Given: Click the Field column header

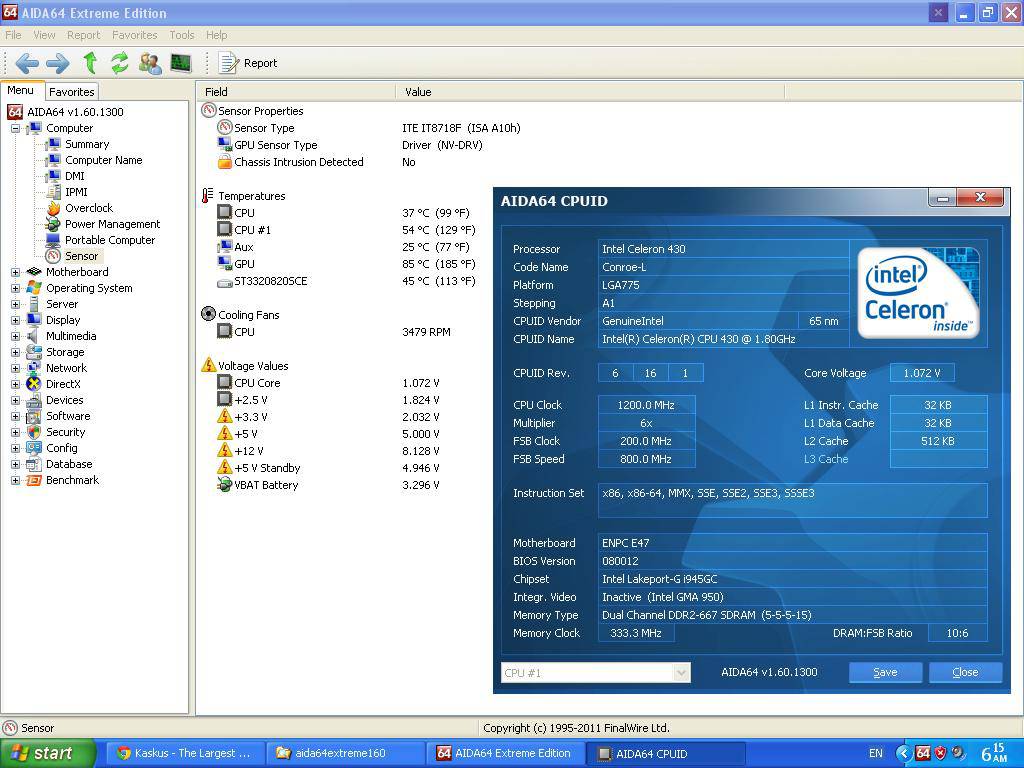Looking at the screenshot, I should point(296,92).
